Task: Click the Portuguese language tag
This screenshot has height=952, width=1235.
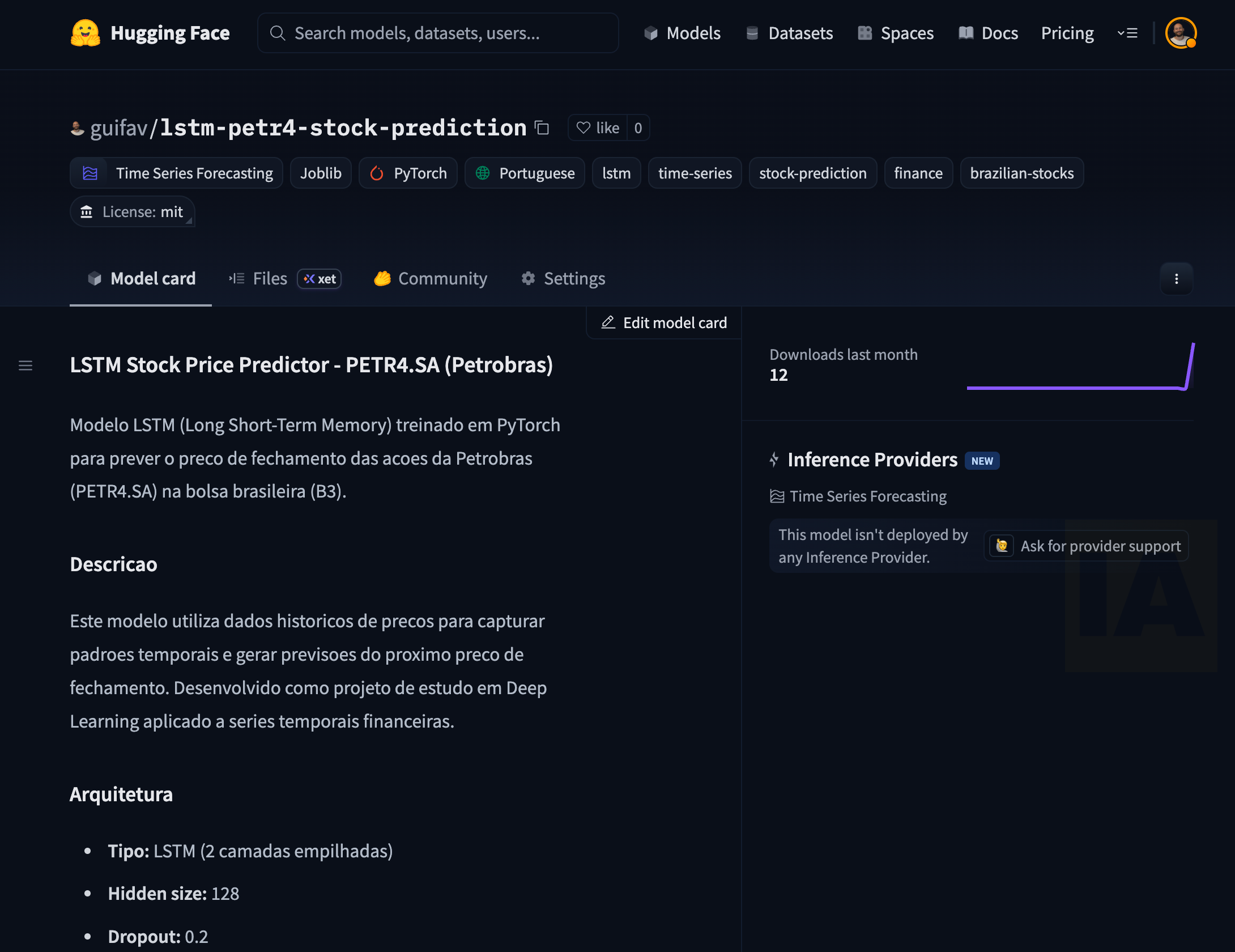Action: [525, 173]
